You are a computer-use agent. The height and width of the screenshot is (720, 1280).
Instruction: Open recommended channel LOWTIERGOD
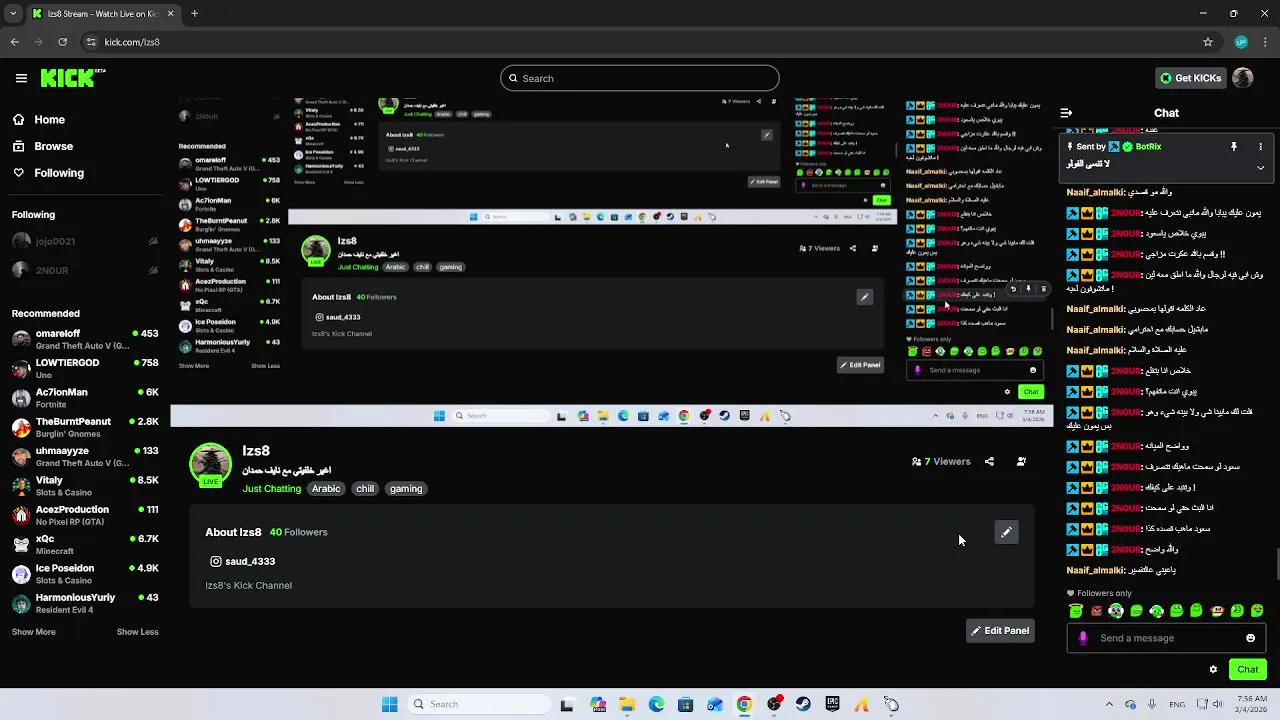tap(85, 368)
